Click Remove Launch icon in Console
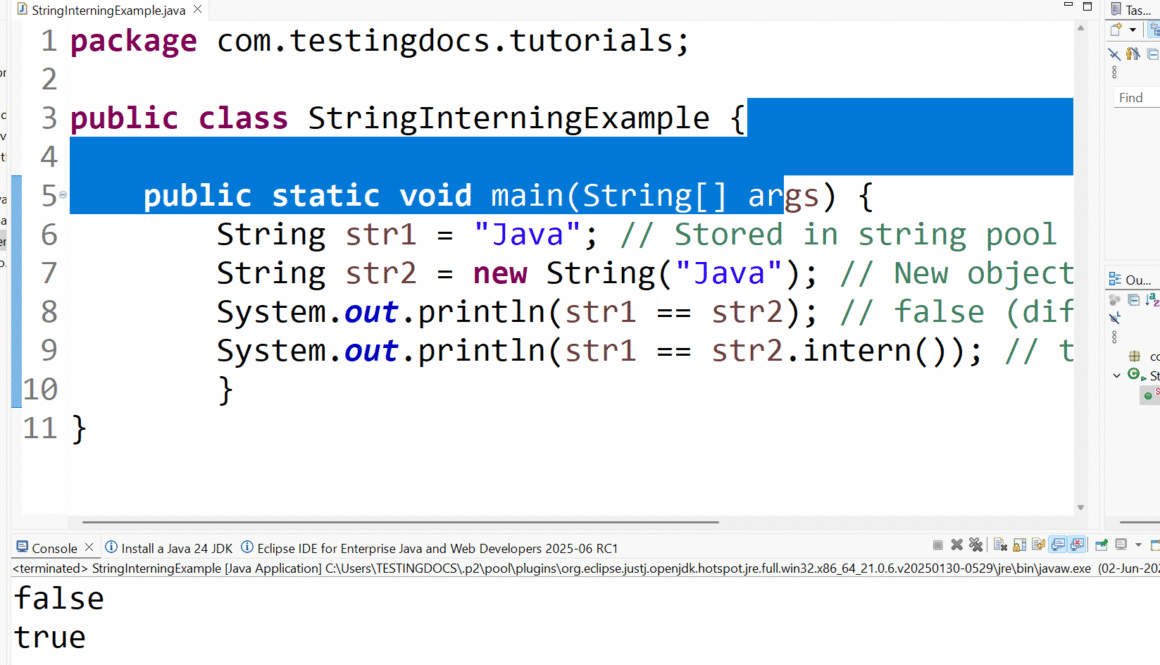Screen dimensions: 1160x665 [957, 546]
